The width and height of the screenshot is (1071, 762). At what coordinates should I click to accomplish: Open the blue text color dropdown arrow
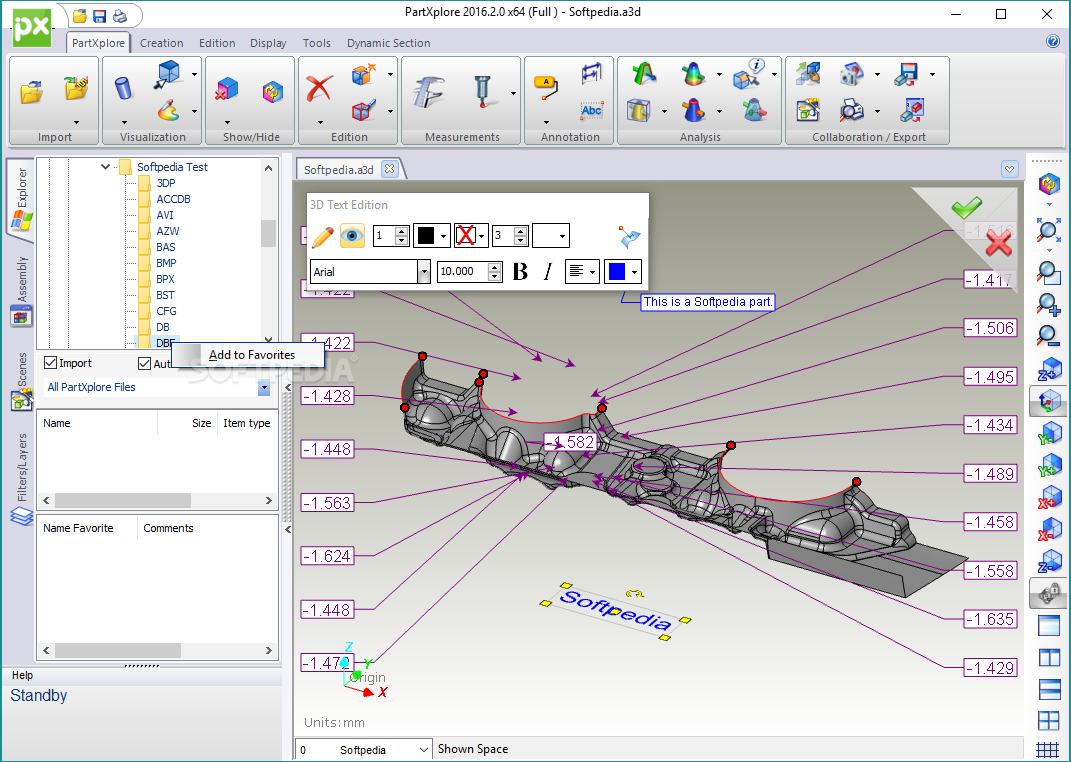[x=635, y=272]
